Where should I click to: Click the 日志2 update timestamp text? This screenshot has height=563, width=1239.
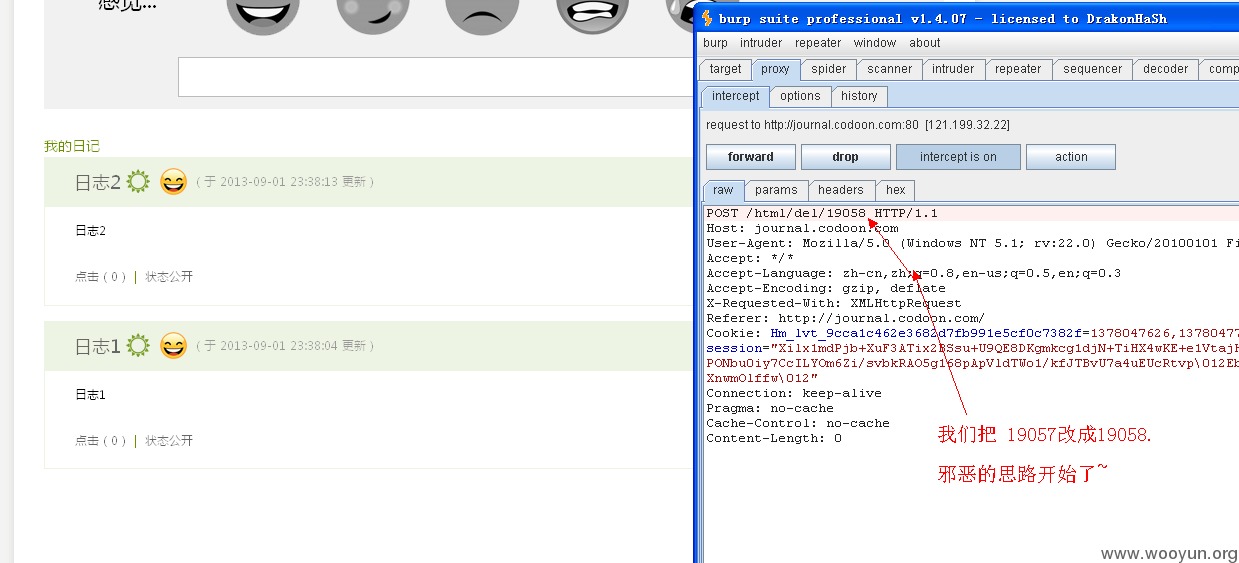[285, 182]
